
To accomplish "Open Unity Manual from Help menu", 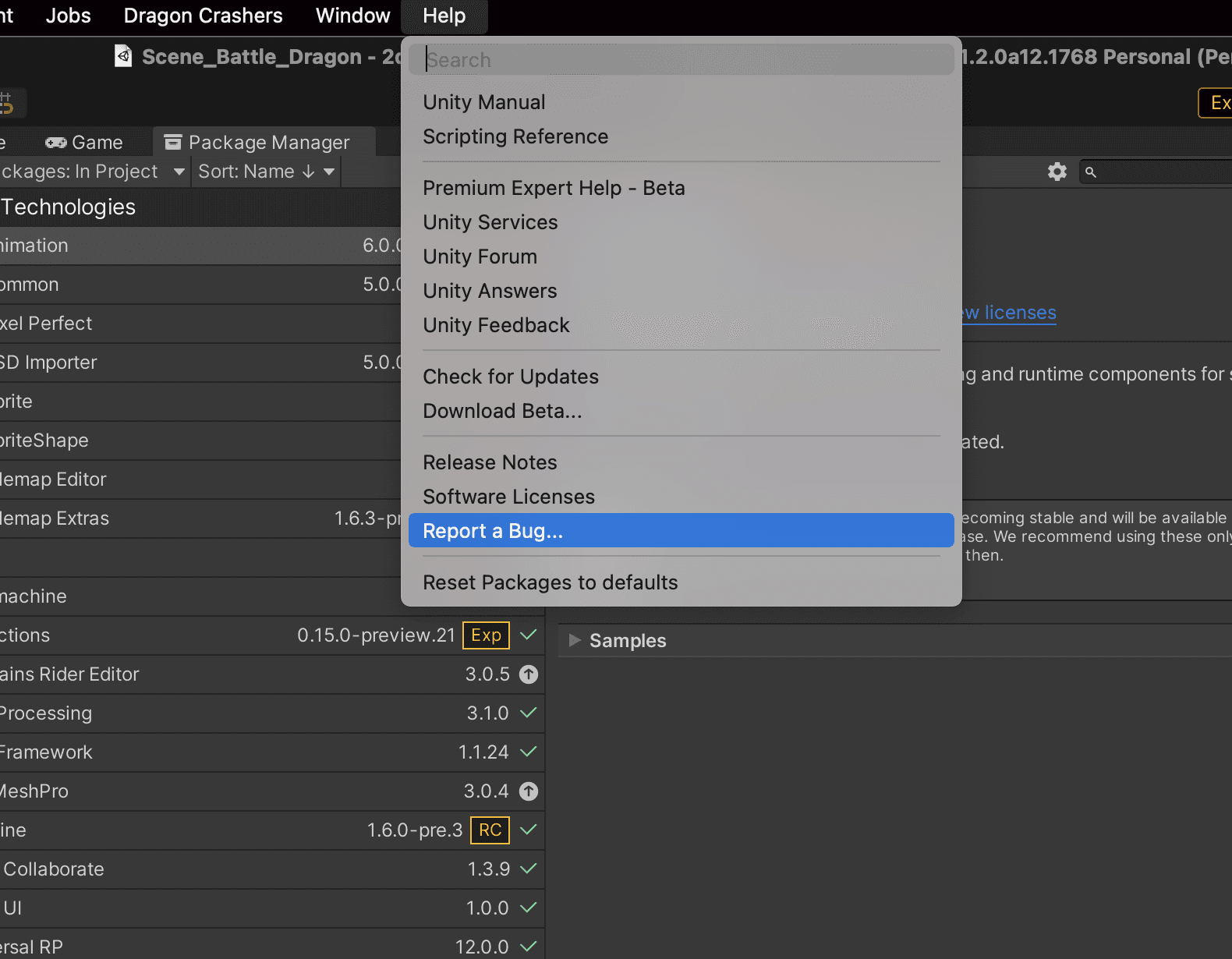I will 681,102.
